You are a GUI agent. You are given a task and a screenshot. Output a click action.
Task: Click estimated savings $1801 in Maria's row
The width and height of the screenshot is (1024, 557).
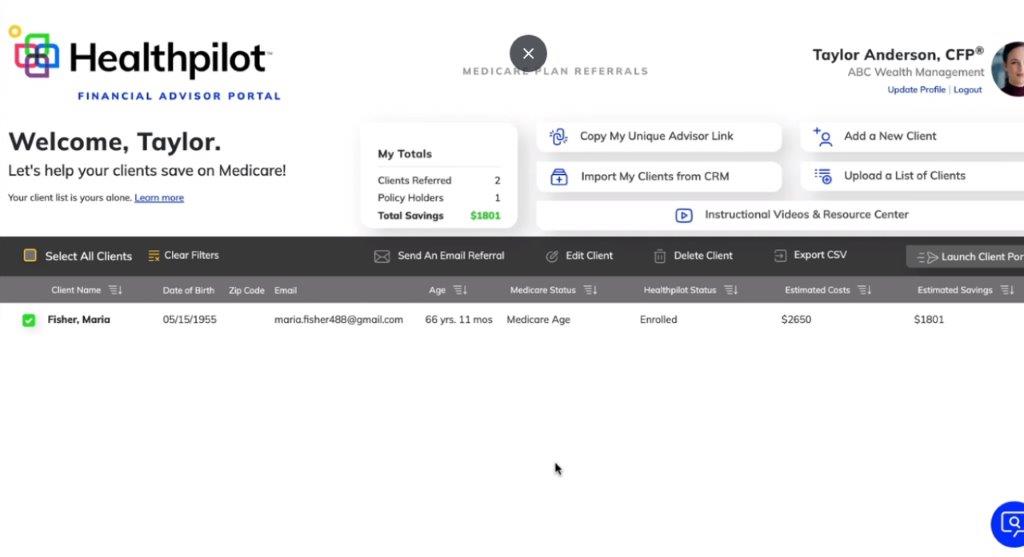pyautogui.click(x=929, y=320)
